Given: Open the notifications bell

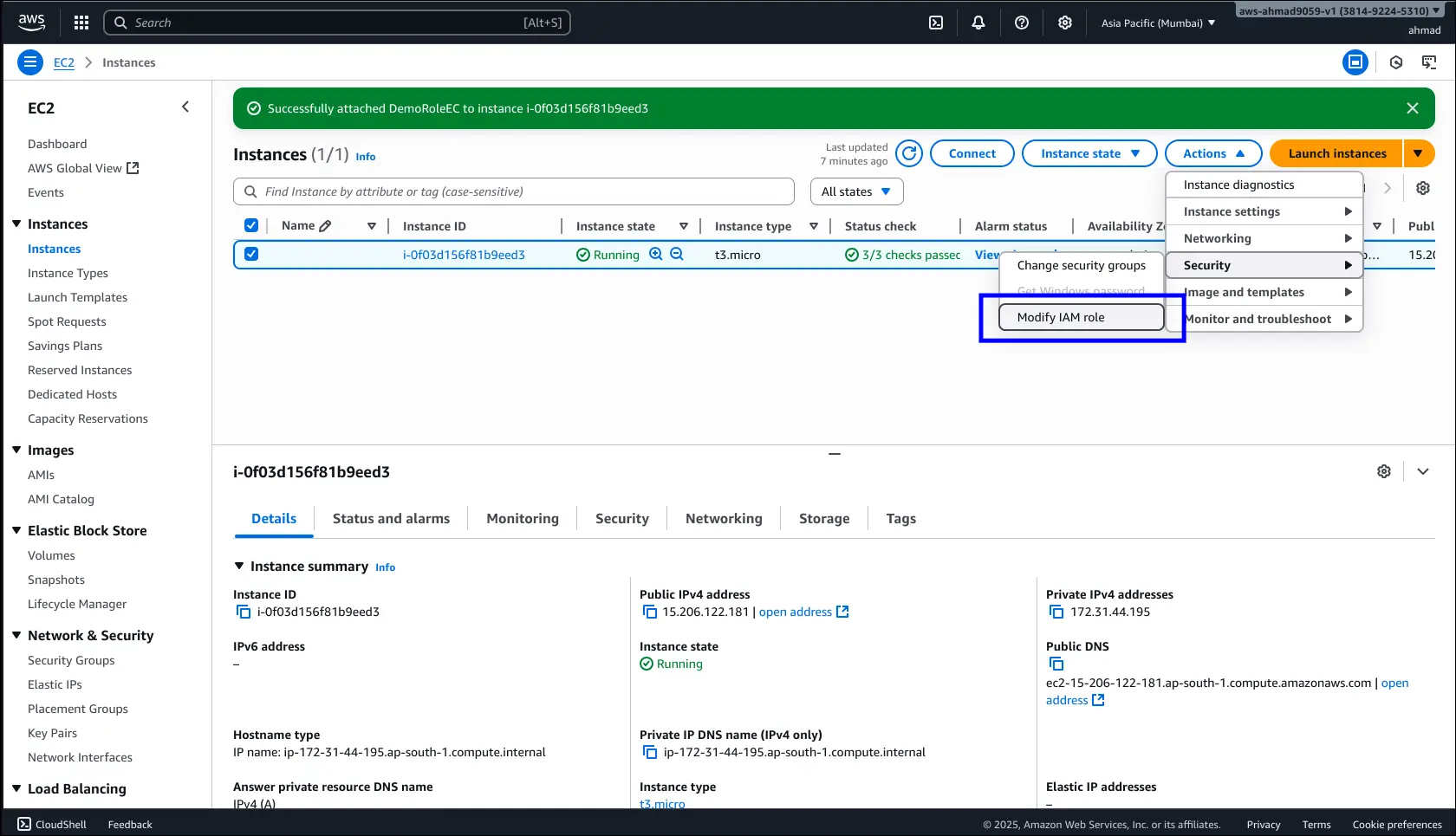Looking at the screenshot, I should coord(978,23).
